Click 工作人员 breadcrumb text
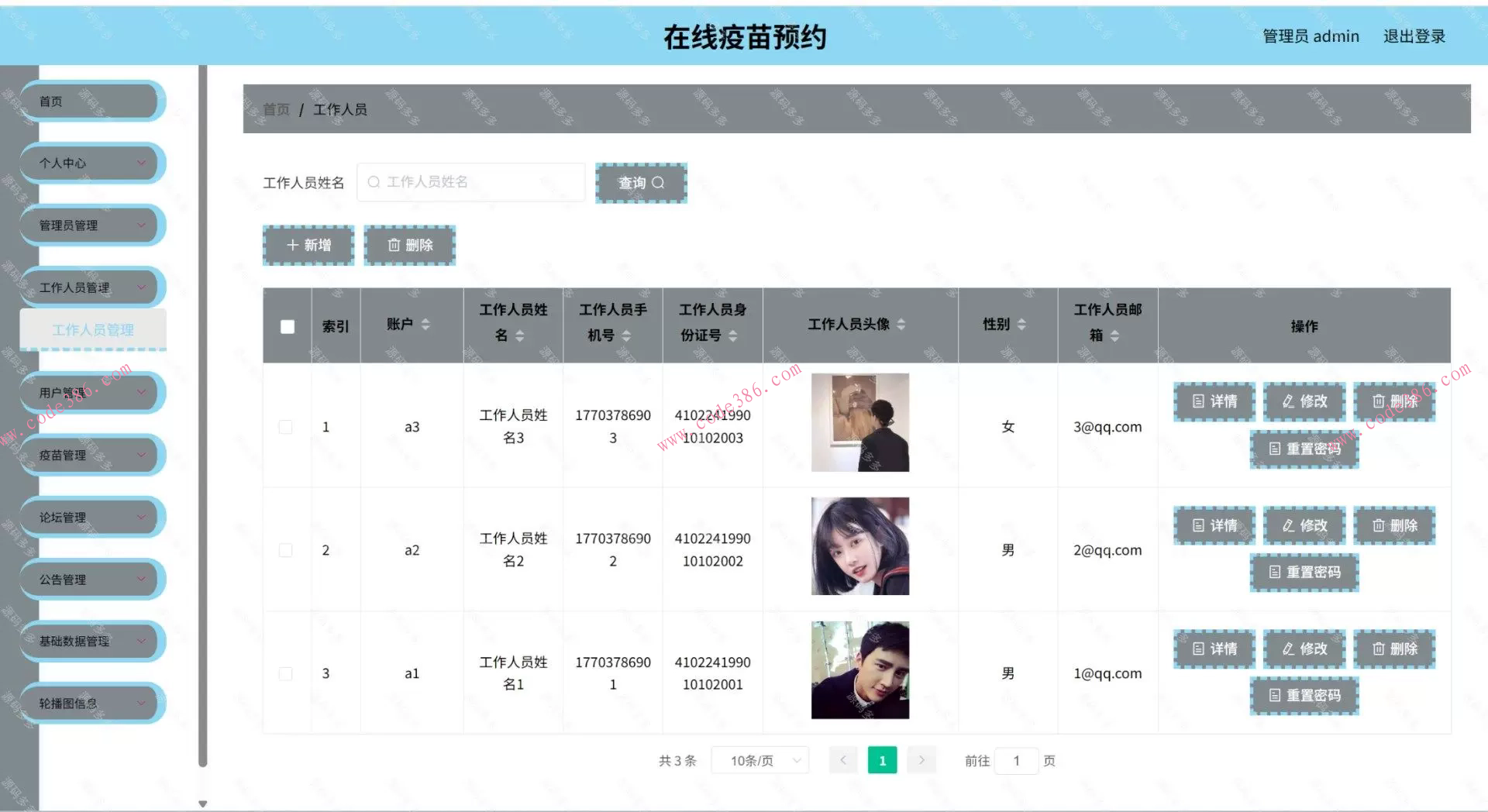This screenshot has width=1488, height=812. click(340, 109)
